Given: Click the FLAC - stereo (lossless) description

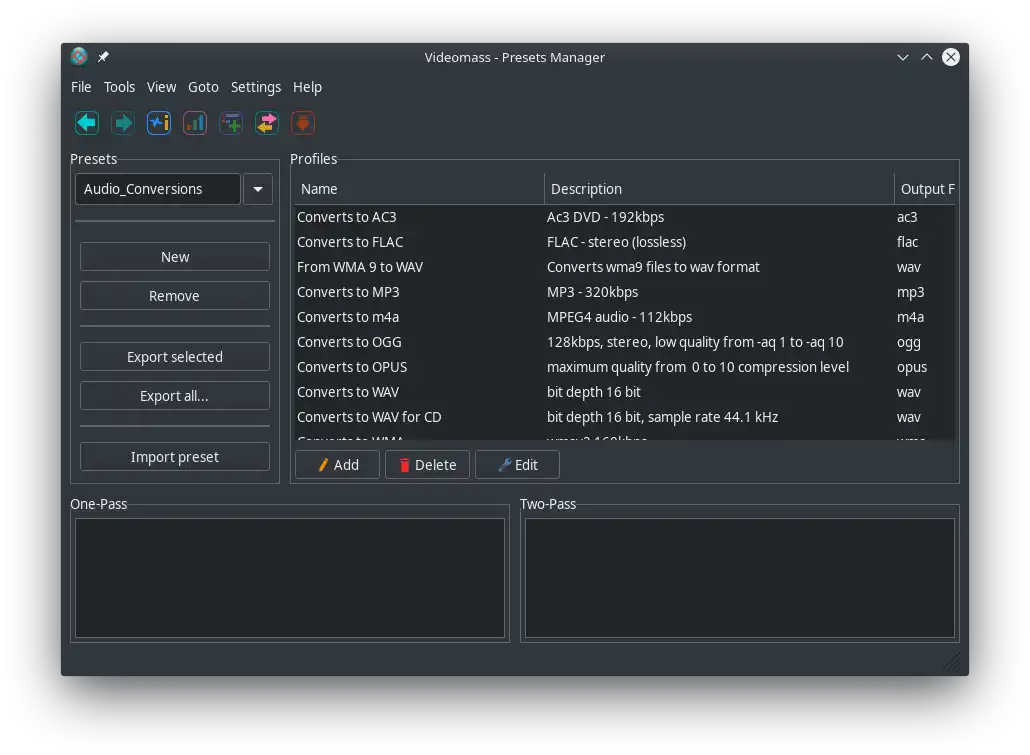Looking at the screenshot, I should click(617, 242).
